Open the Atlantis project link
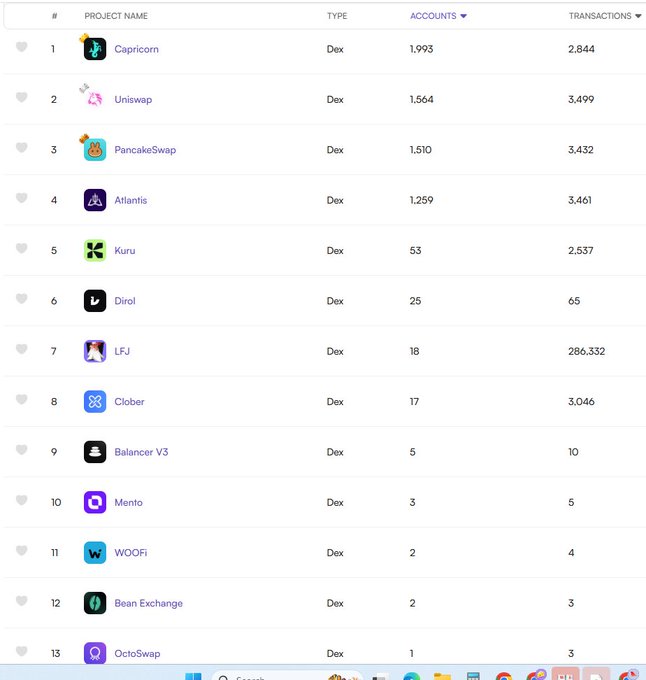 click(131, 200)
